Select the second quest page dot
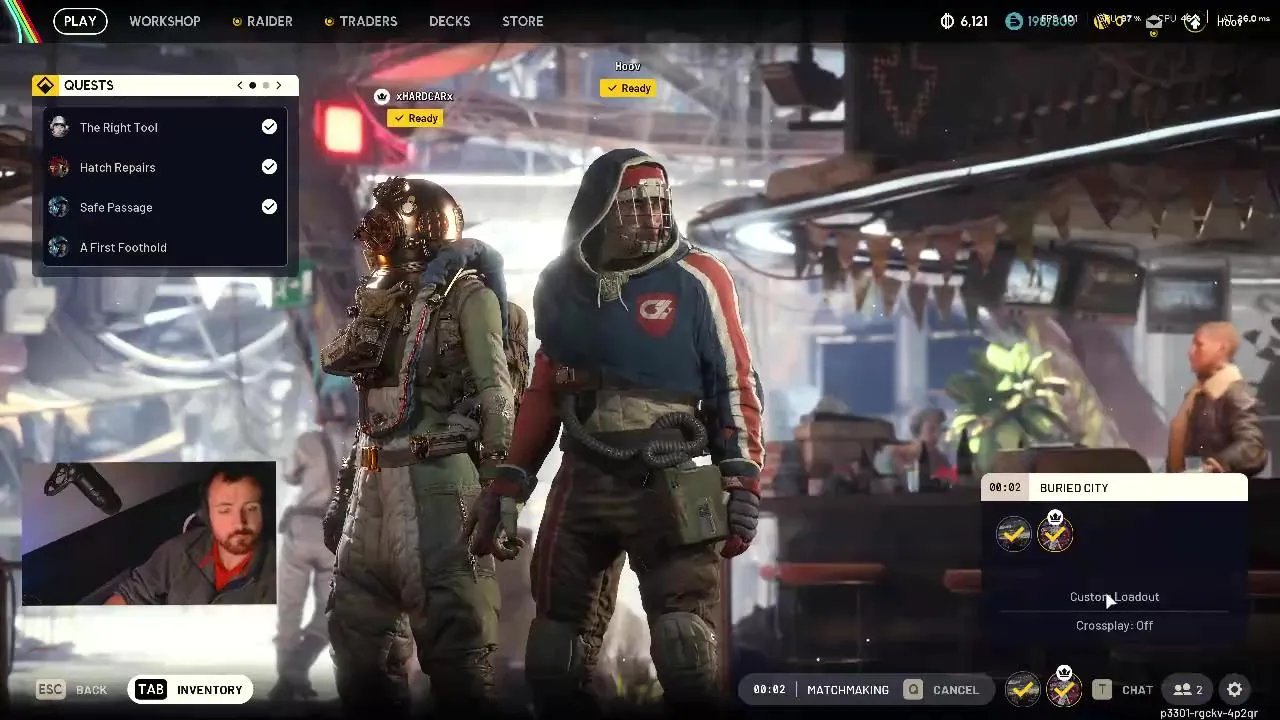This screenshot has height=720, width=1280. [266, 86]
